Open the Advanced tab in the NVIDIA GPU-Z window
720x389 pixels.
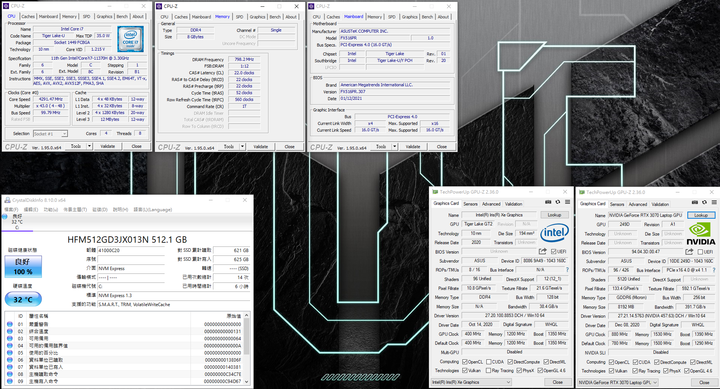coord(637,204)
